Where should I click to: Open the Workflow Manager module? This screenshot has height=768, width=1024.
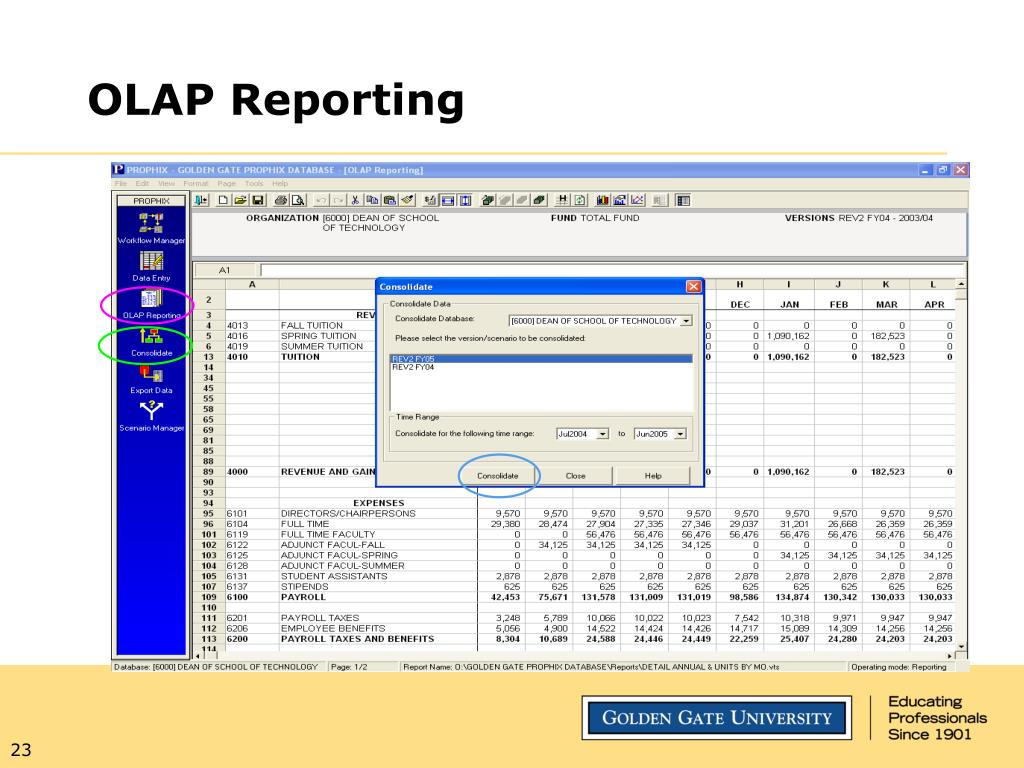[152, 229]
